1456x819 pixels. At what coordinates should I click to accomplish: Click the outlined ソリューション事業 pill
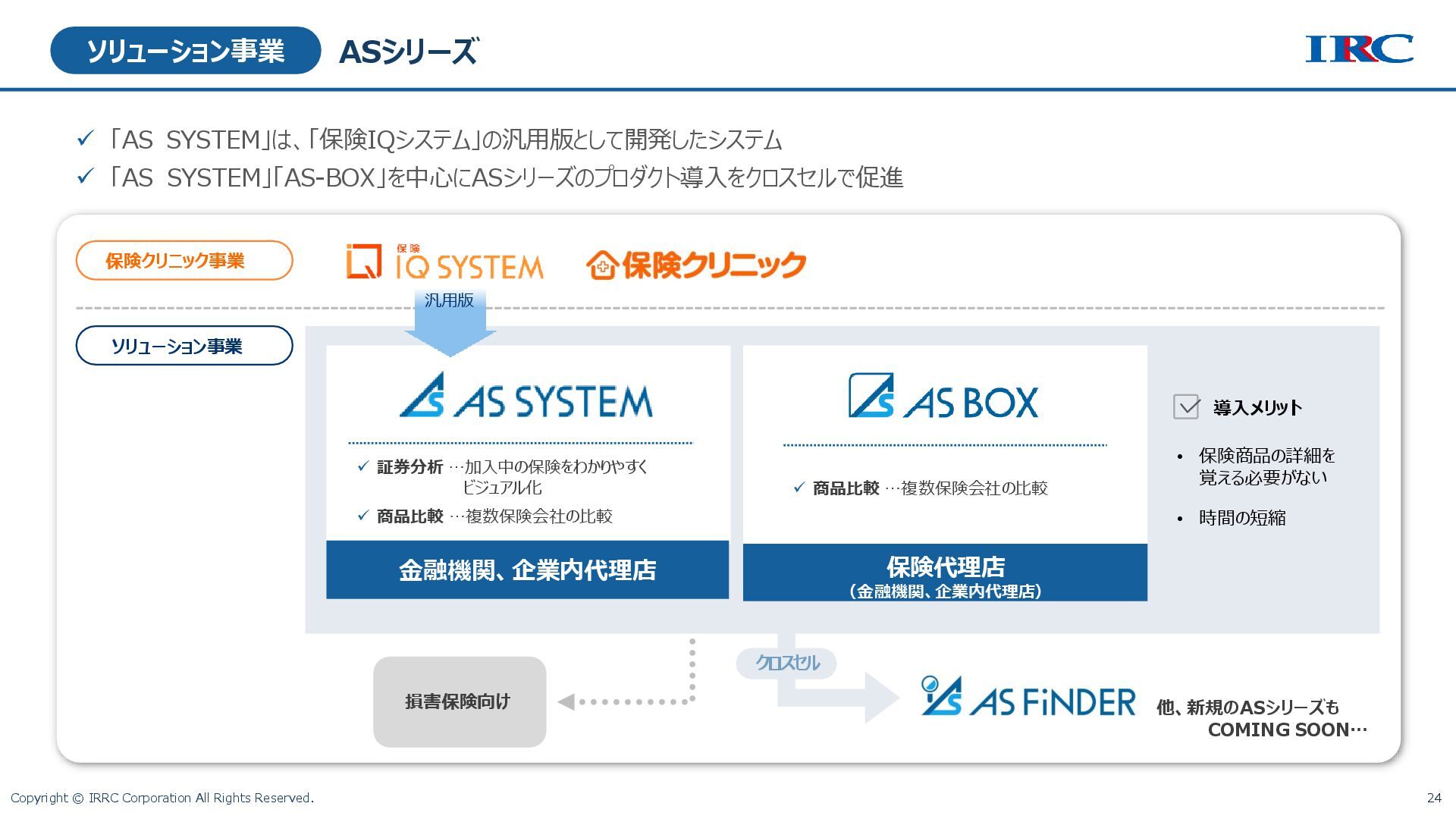click(184, 346)
